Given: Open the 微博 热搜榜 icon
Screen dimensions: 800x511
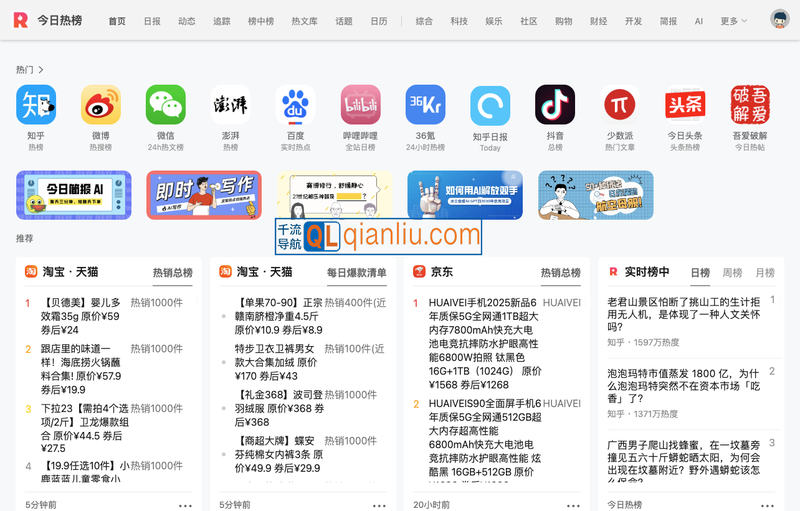Looking at the screenshot, I should pos(101,105).
